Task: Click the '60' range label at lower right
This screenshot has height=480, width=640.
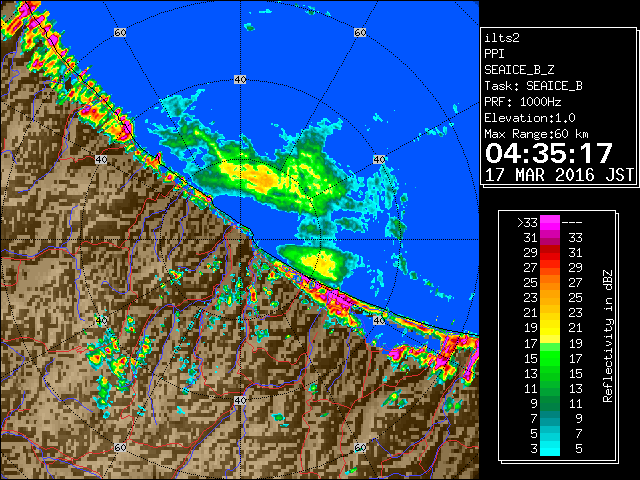Action: 360,447
